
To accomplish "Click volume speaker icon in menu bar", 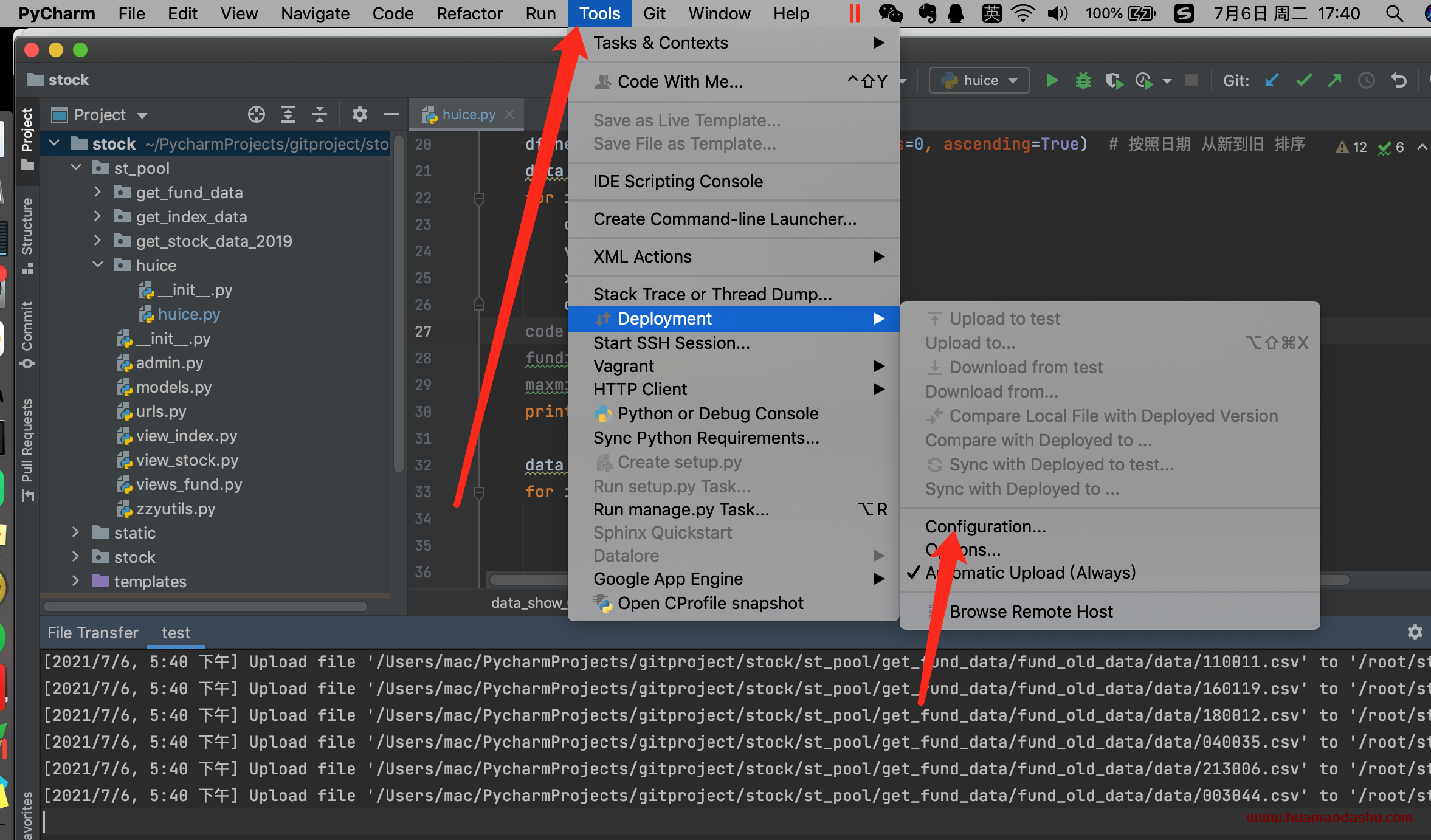I will pyautogui.click(x=1058, y=13).
